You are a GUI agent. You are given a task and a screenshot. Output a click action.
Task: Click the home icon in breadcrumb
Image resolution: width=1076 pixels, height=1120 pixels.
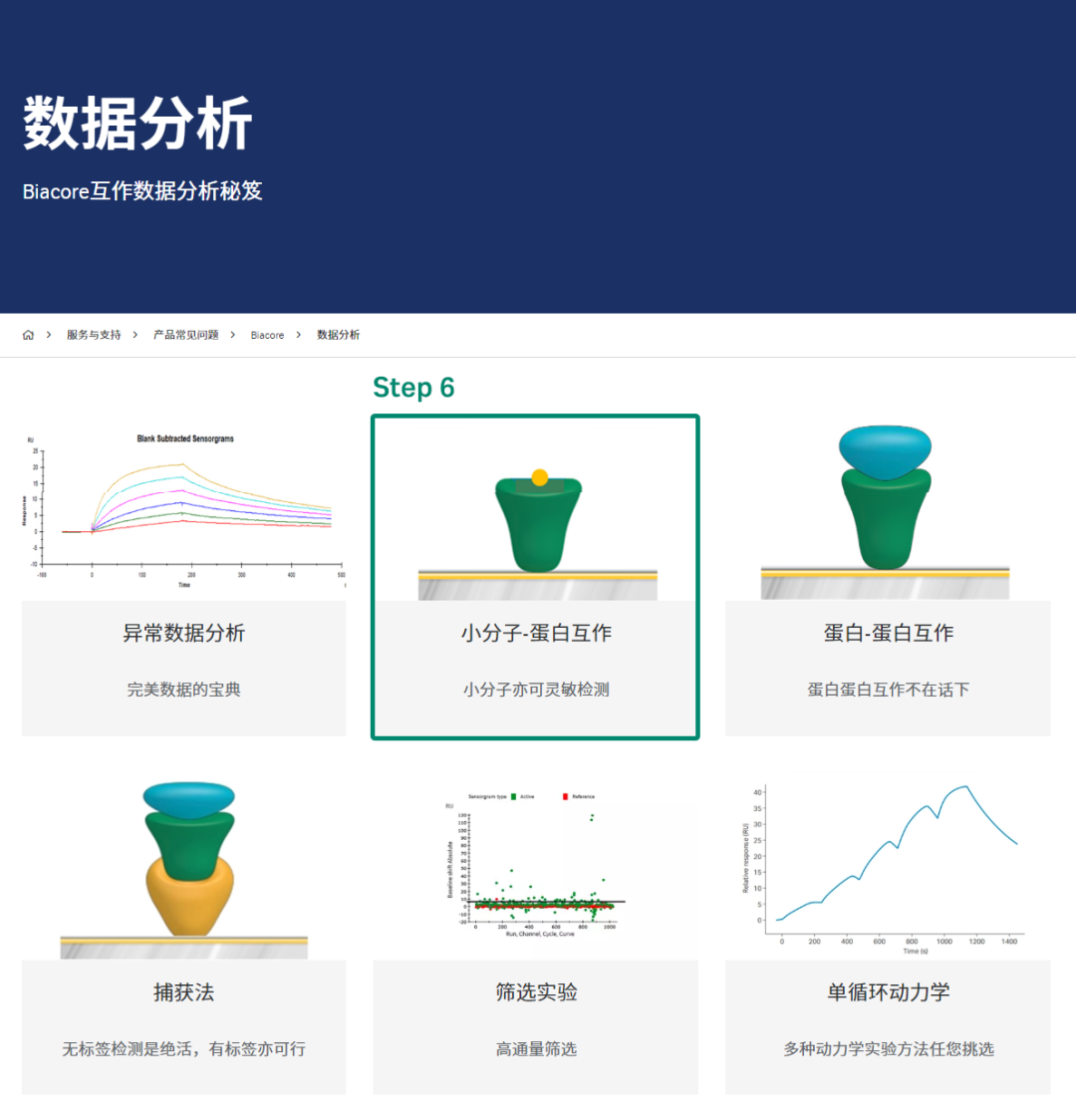(28, 335)
